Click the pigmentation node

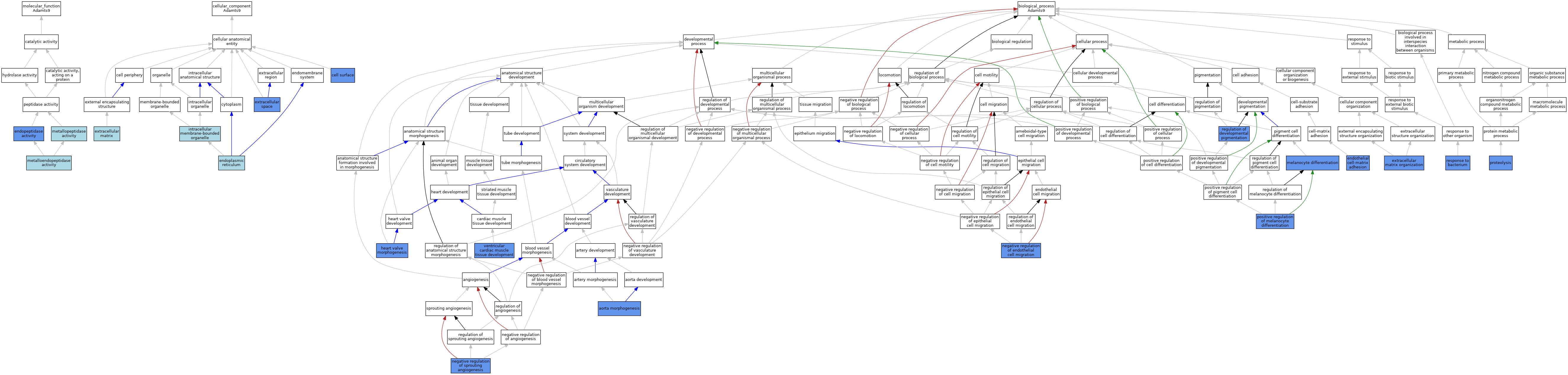pos(1207,75)
